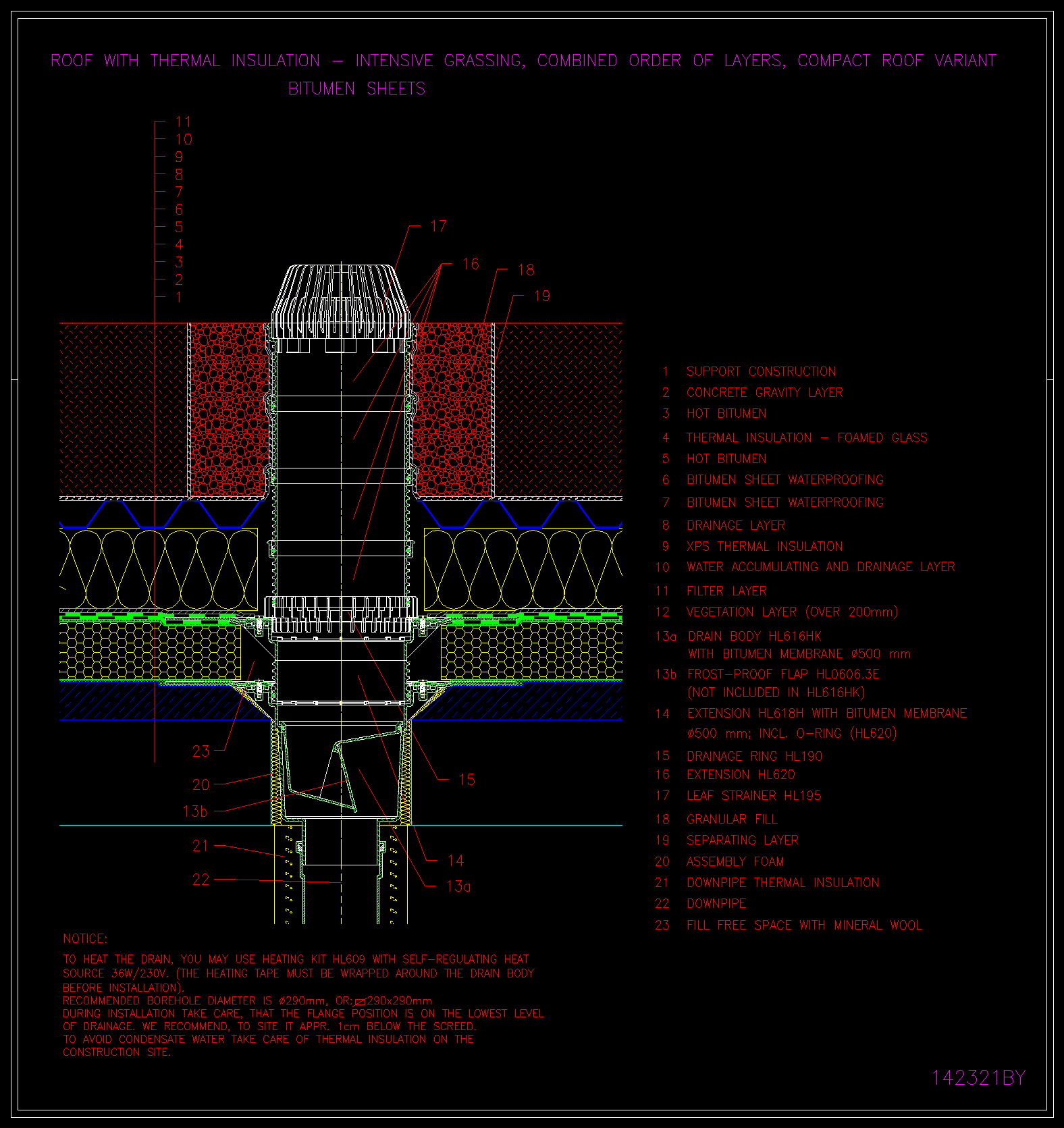Image resolution: width=1064 pixels, height=1128 pixels.
Task: Select callout label 17 above the strainer
Action: point(439,226)
